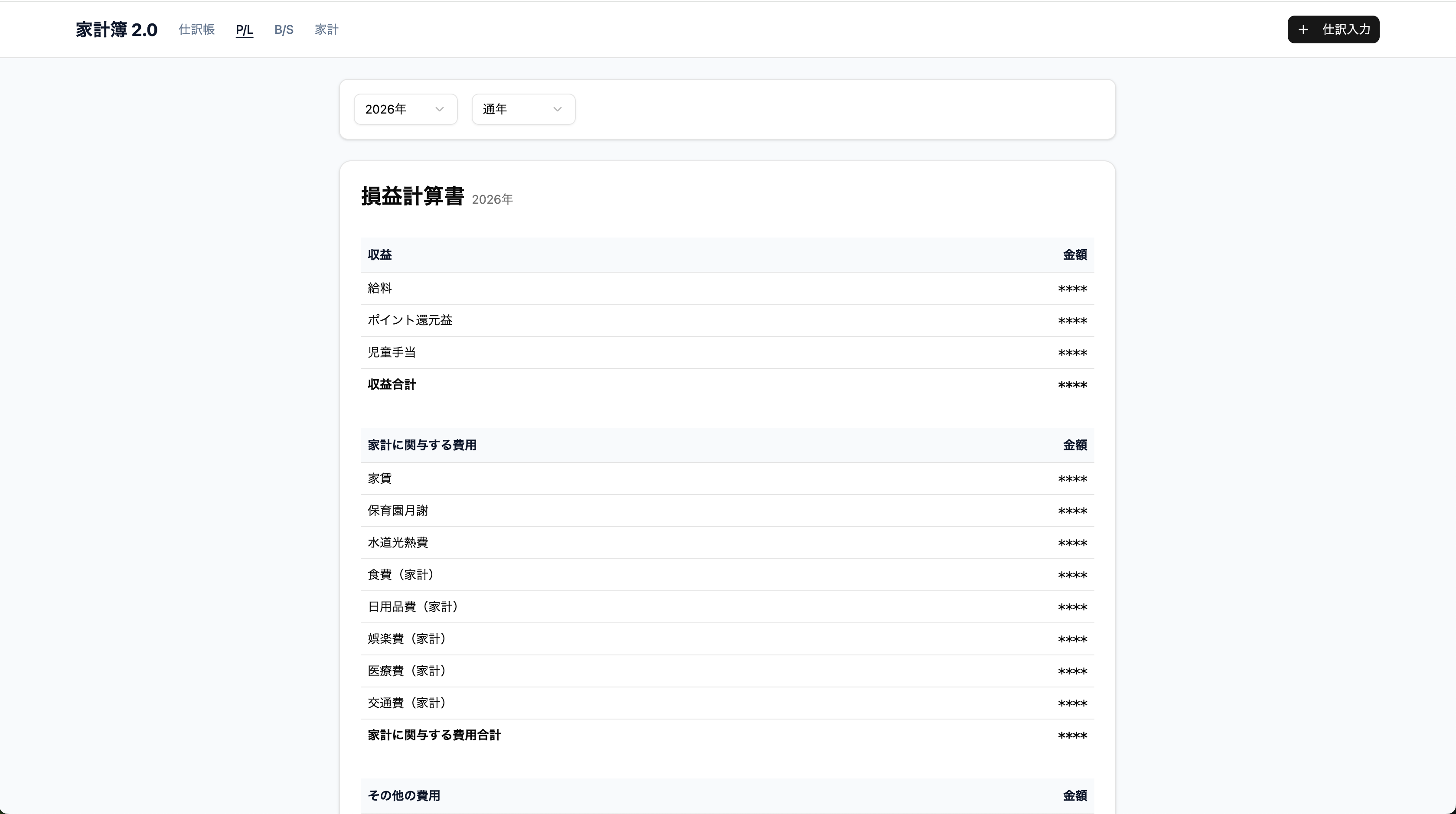Open the 通年 period dropdown
The height and width of the screenshot is (814, 1456).
(x=522, y=109)
